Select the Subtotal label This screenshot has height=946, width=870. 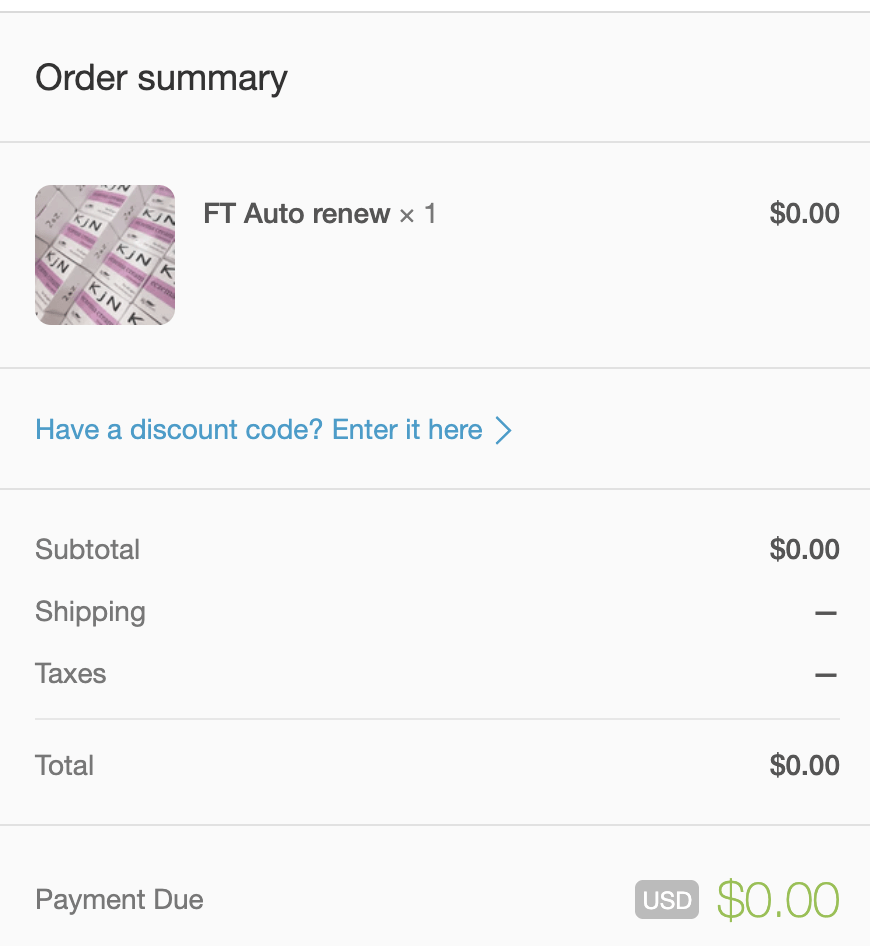(87, 550)
